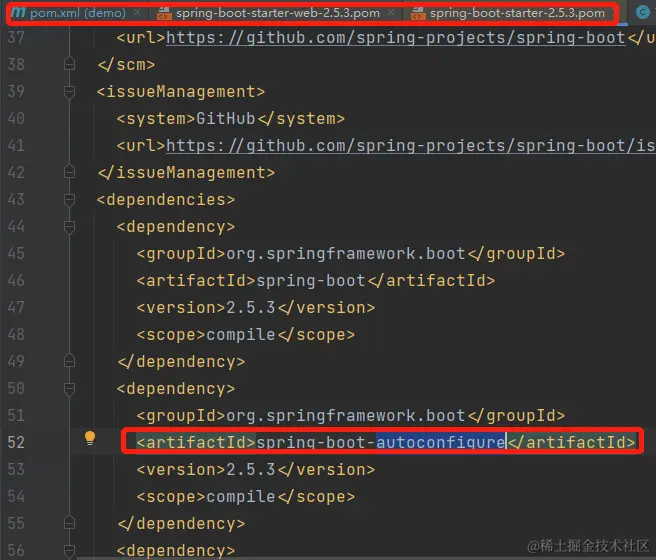Click line number 40 in gutter
Image resolution: width=656 pixels, height=560 pixels.
(x=16, y=118)
